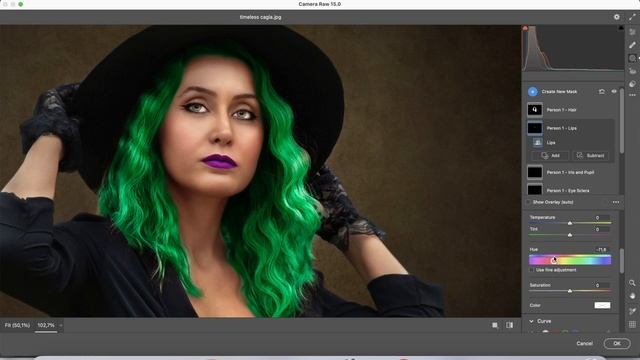Select the Red Eye tool icon
Screen dimensions: 640x360
point(632,71)
